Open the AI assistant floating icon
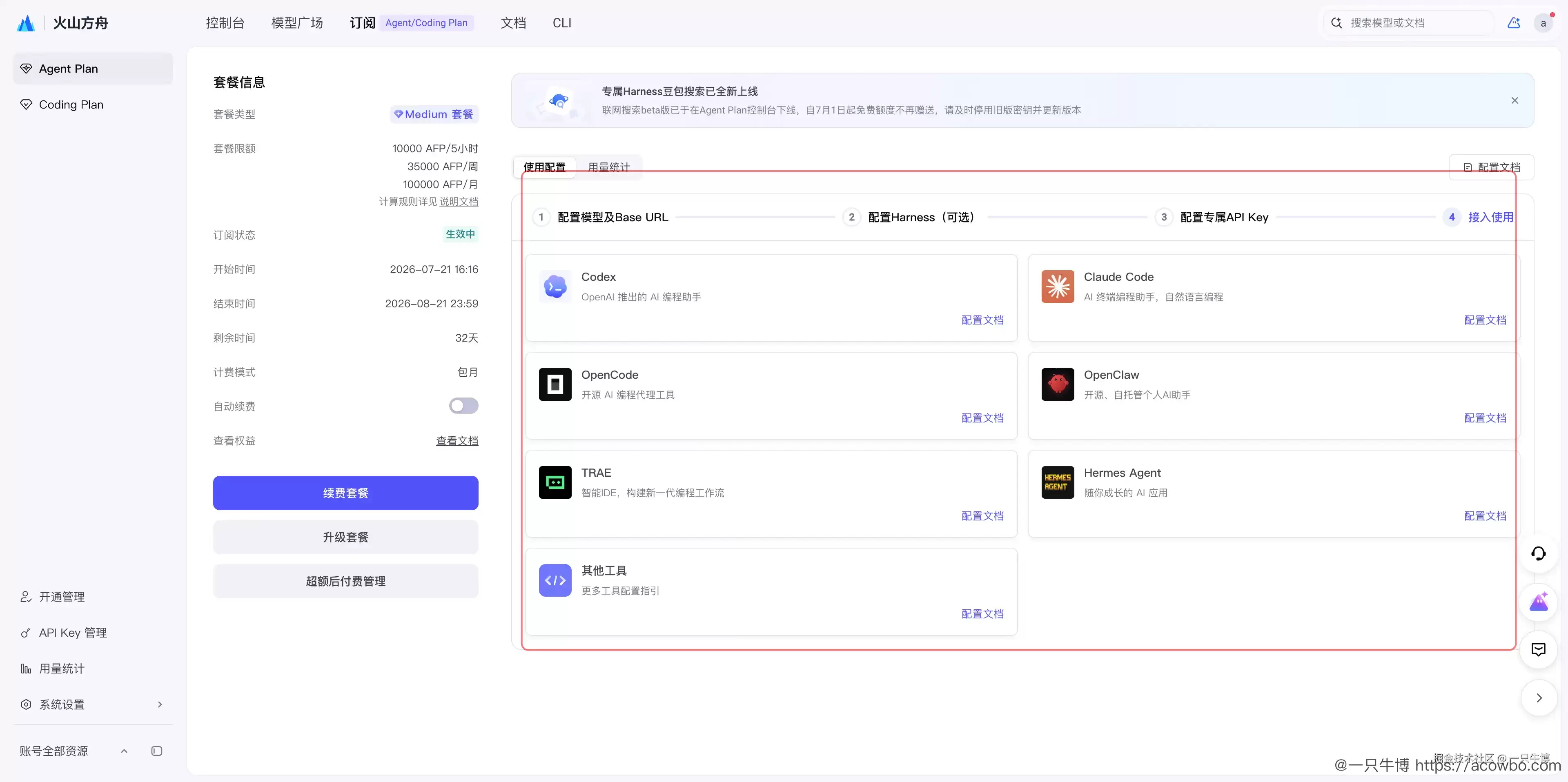This screenshot has height=782, width=1568. click(1538, 602)
